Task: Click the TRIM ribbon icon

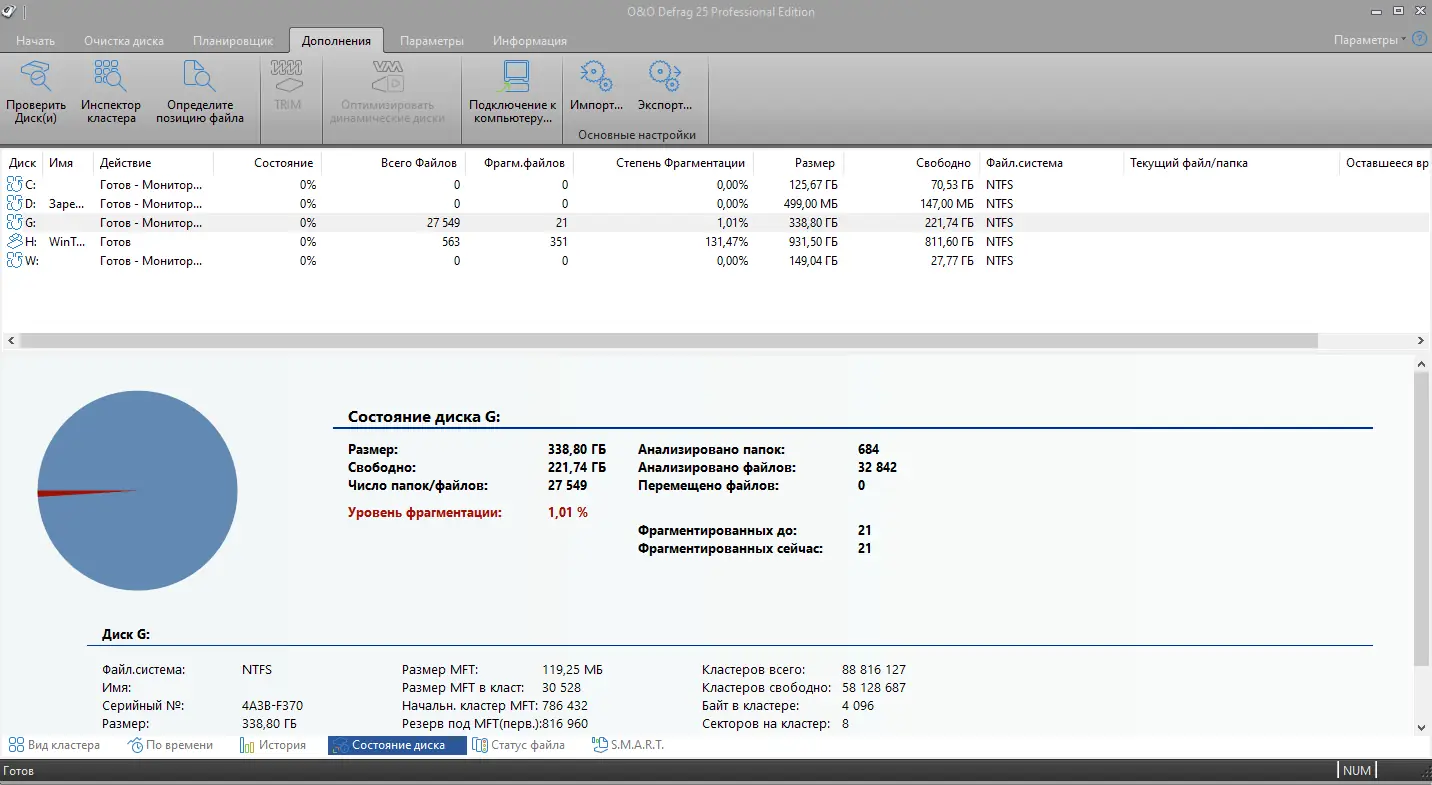Action: [287, 85]
